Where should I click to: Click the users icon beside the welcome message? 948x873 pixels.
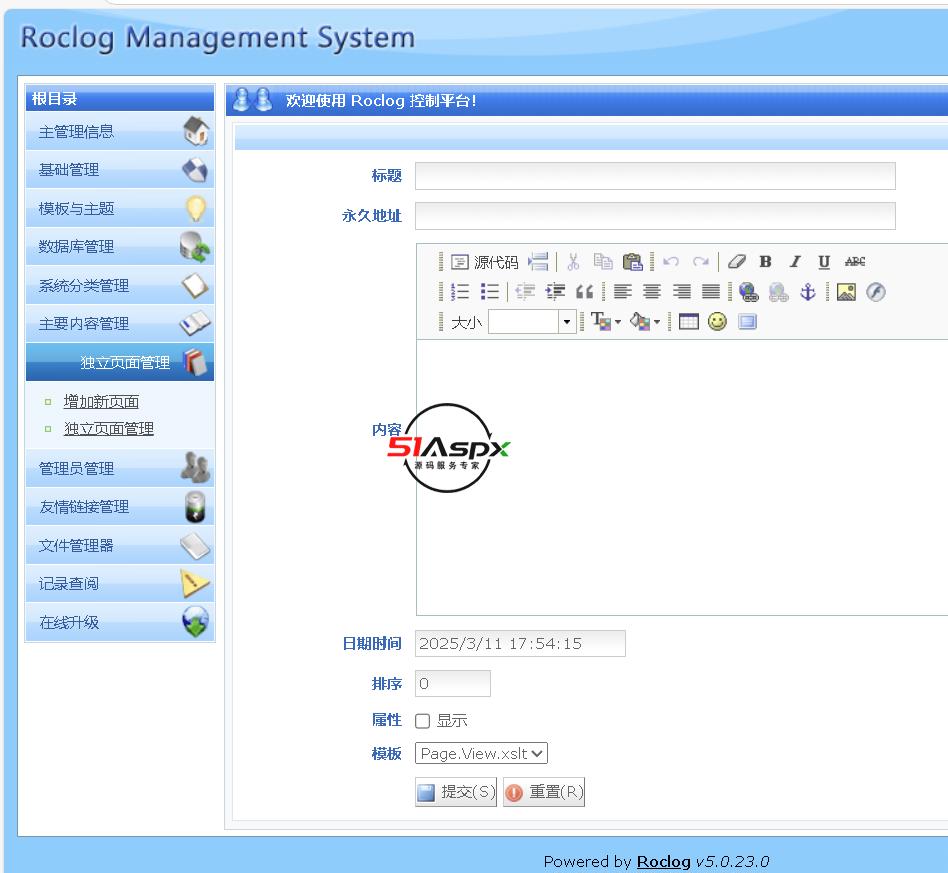coord(252,100)
